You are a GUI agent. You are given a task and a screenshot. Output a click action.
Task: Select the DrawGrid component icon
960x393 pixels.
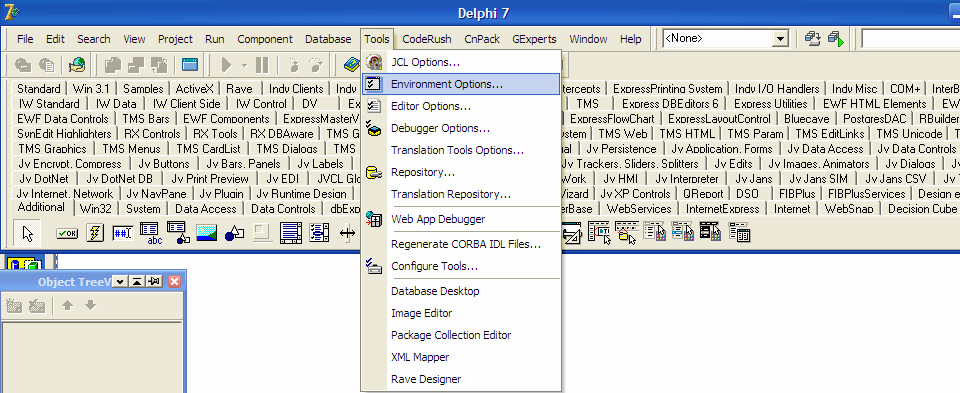click(178, 233)
